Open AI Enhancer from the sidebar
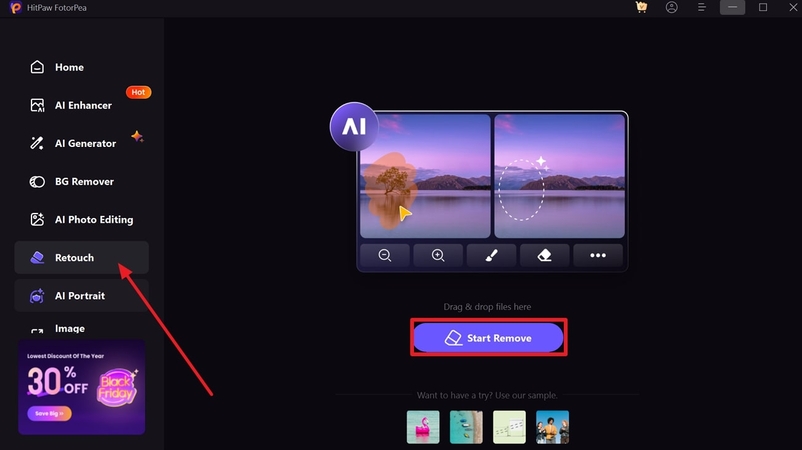802x450 pixels. pyautogui.click(x=82, y=105)
